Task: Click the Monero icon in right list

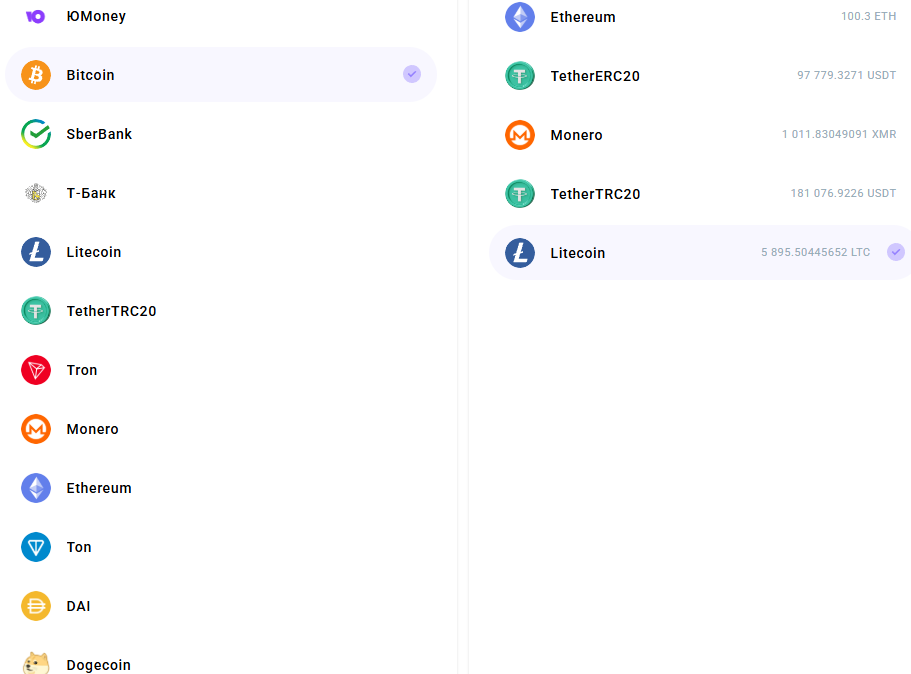Action: pyautogui.click(x=520, y=135)
